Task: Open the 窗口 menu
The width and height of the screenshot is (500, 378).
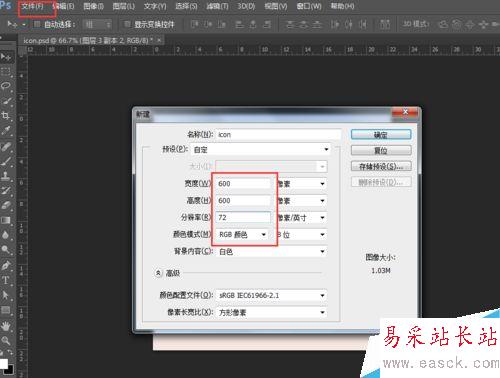Action: coord(309,6)
